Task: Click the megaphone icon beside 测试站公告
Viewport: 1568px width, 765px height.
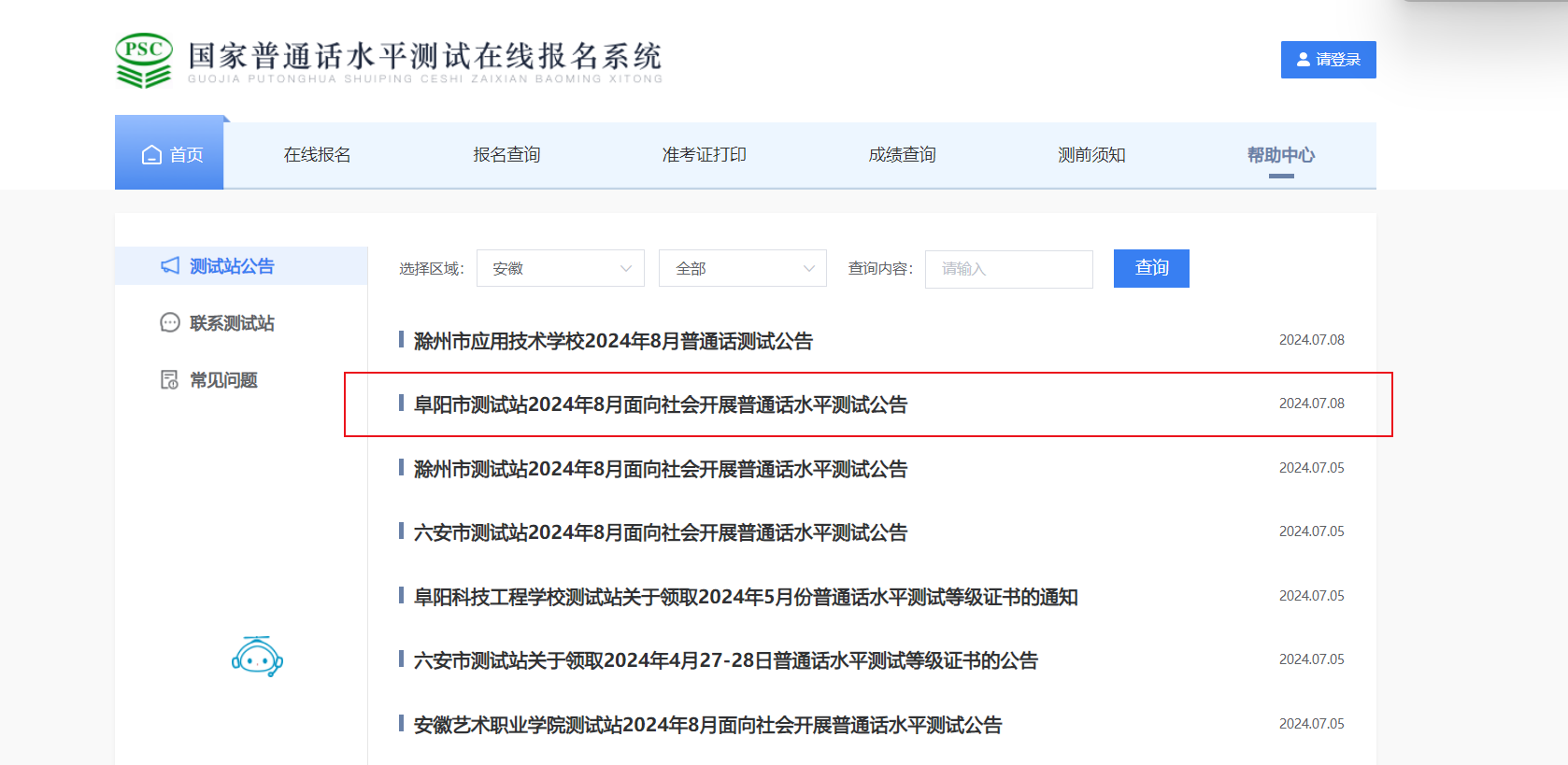Action: (x=170, y=266)
